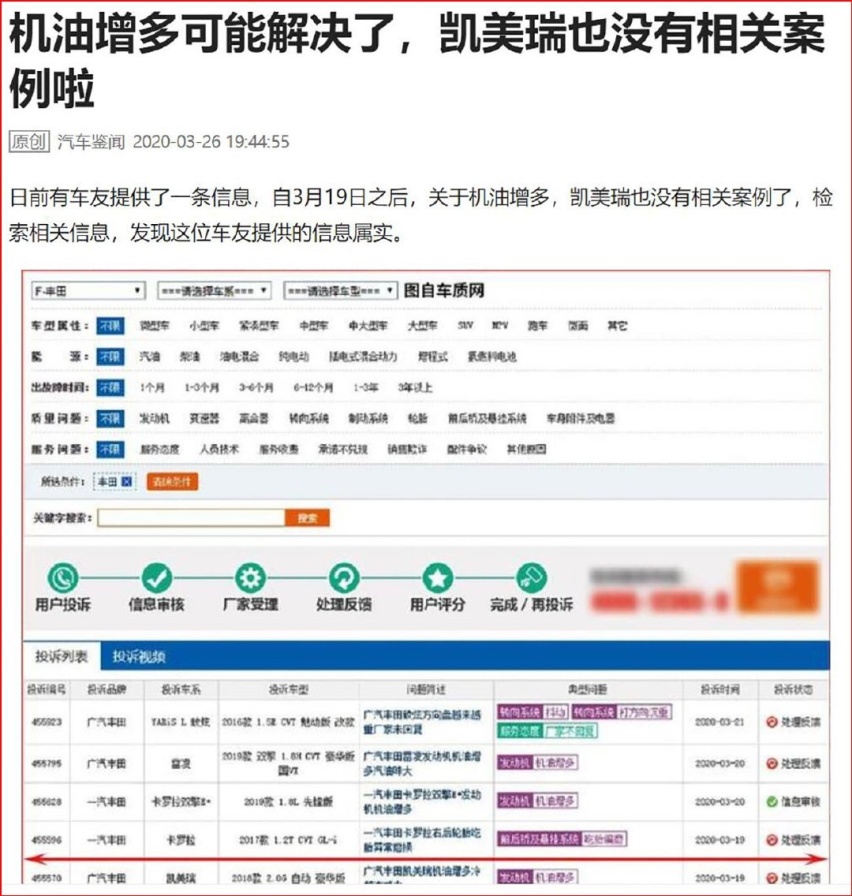
Task: Click the orange 搜索 button
Action: [307, 518]
